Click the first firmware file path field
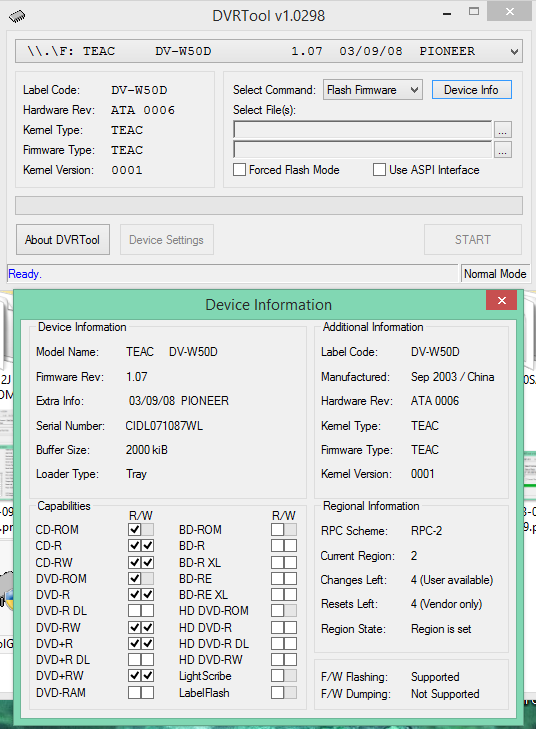The width and height of the screenshot is (536, 729). pos(363,130)
